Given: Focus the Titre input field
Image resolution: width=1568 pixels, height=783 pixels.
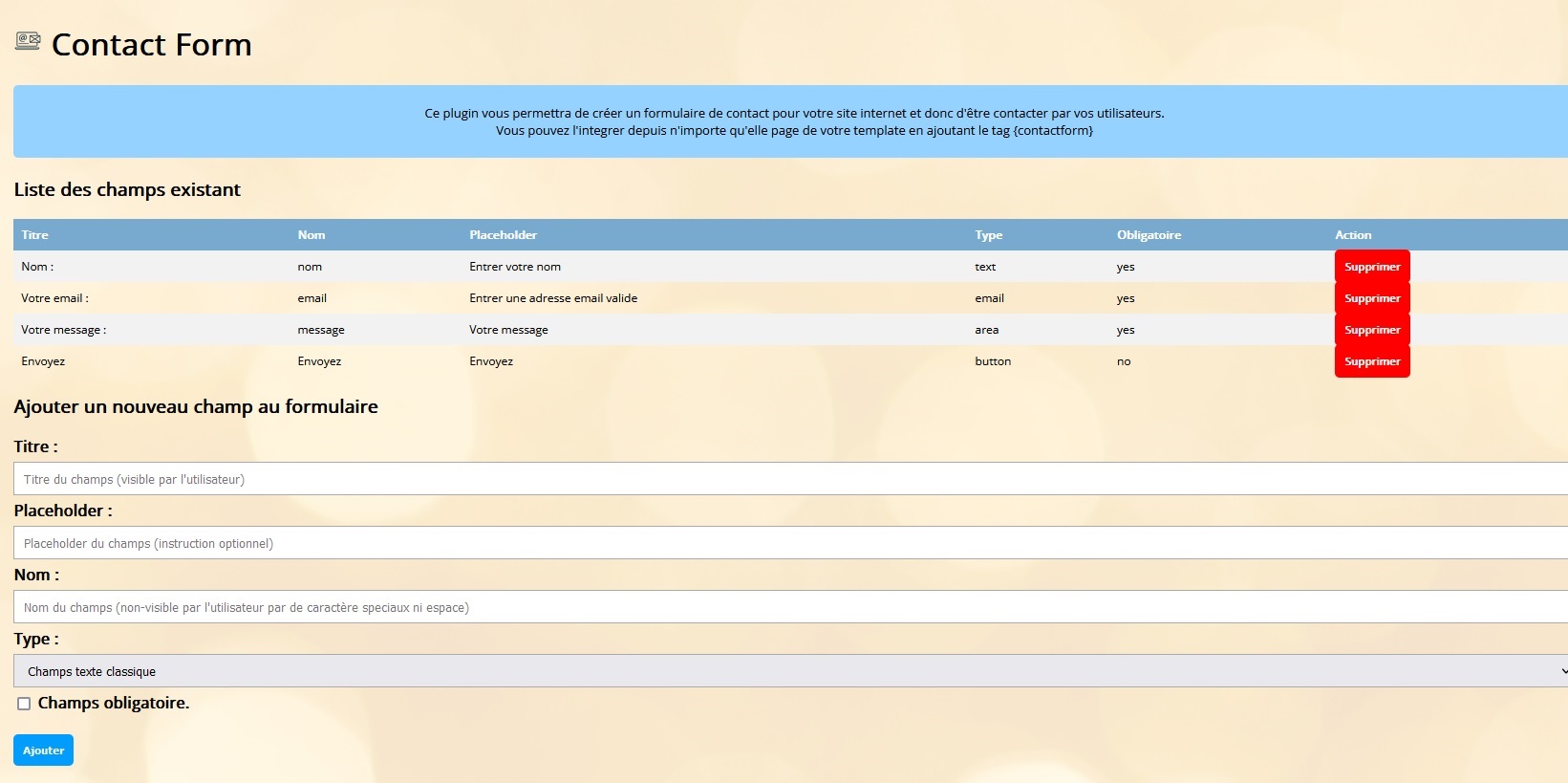Looking at the screenshot, I should tap(790, 479).
